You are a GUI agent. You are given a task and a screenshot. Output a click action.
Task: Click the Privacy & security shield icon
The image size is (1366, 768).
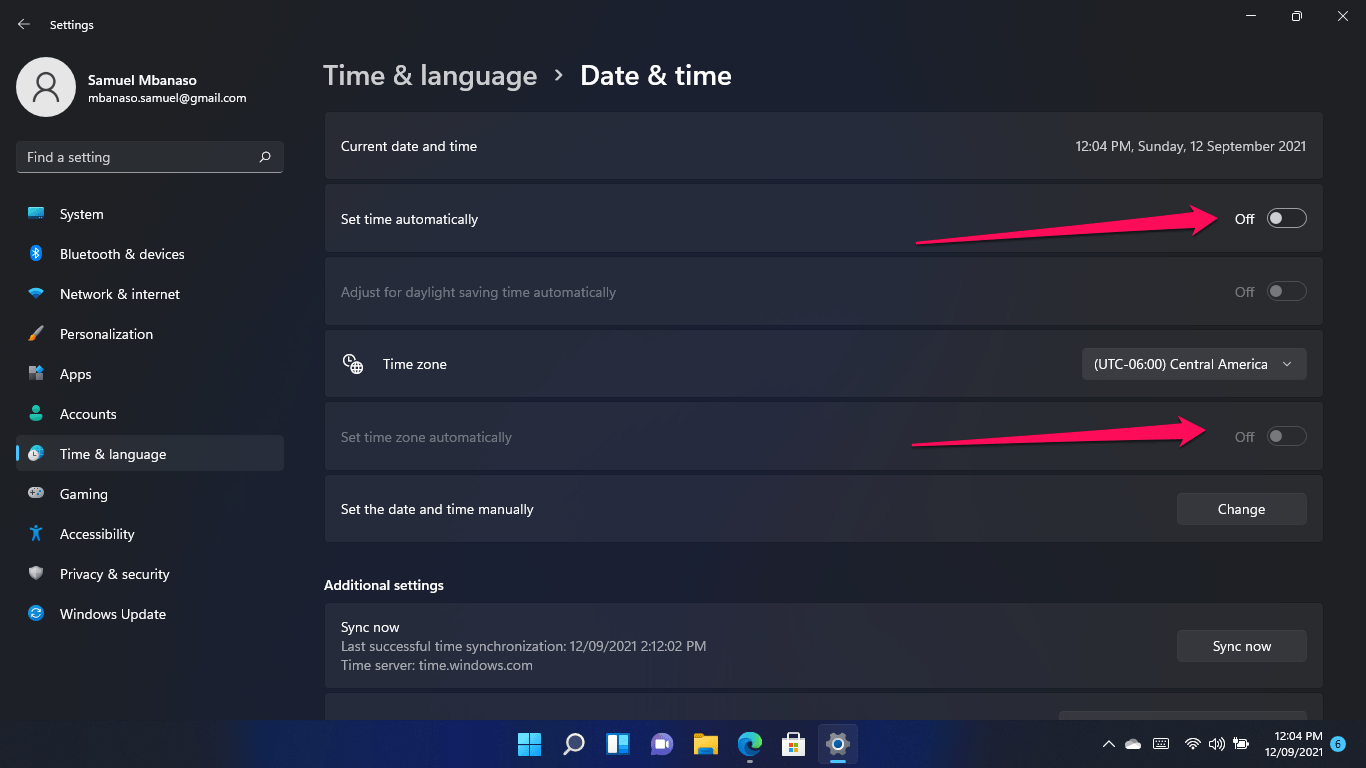pos(36,574)
